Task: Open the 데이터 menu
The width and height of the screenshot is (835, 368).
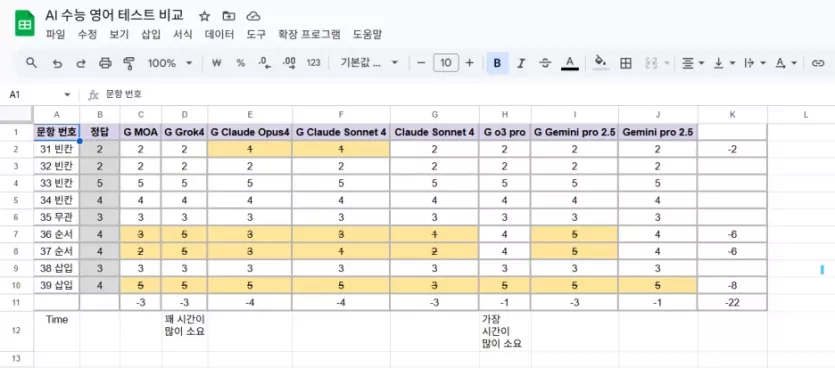Action: [x=219, y=35]
